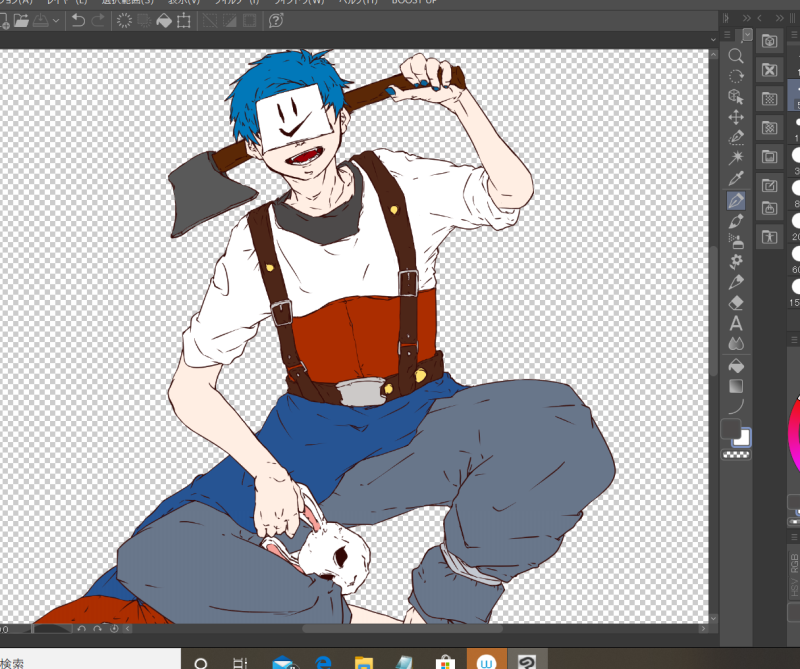Open the tool palette hamburger menu

click(727, 34)
